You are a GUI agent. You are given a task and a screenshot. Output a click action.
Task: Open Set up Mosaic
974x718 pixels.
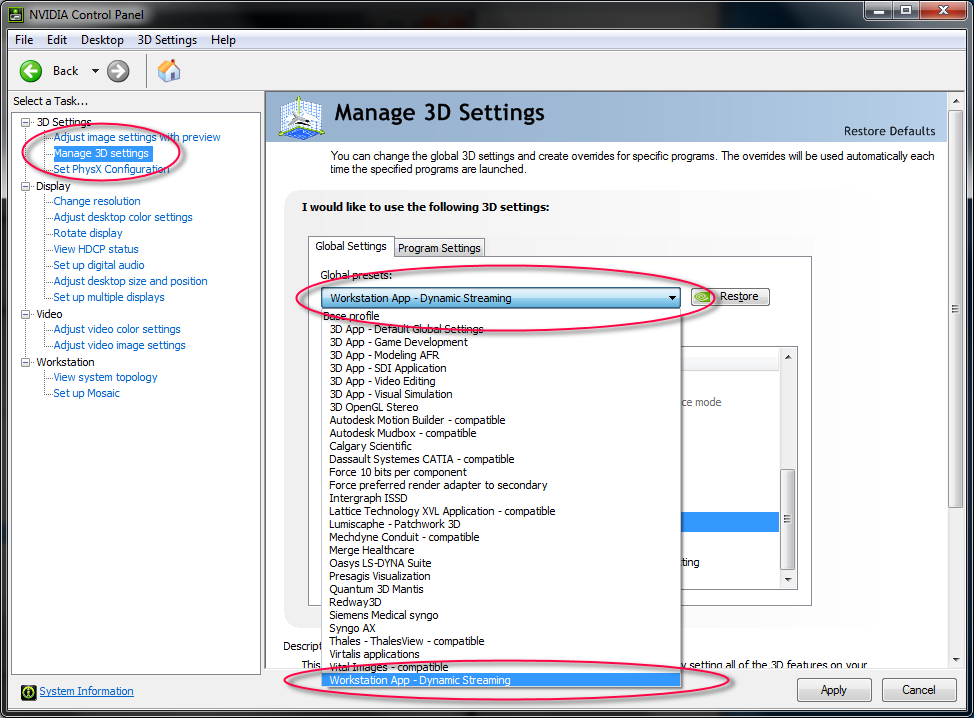tap(86, 393)
